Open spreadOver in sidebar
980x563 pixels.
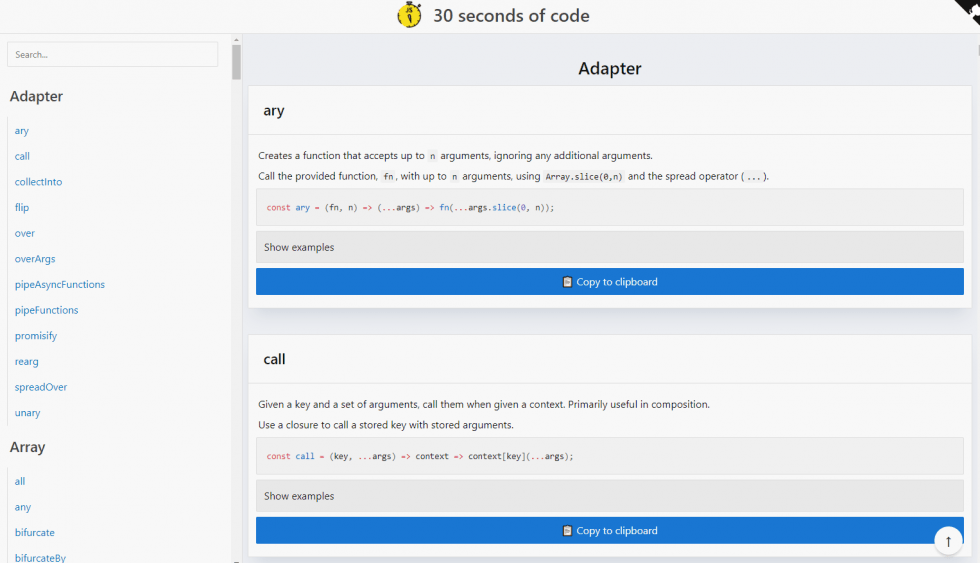pyautogui.click(x=41, y=387)
